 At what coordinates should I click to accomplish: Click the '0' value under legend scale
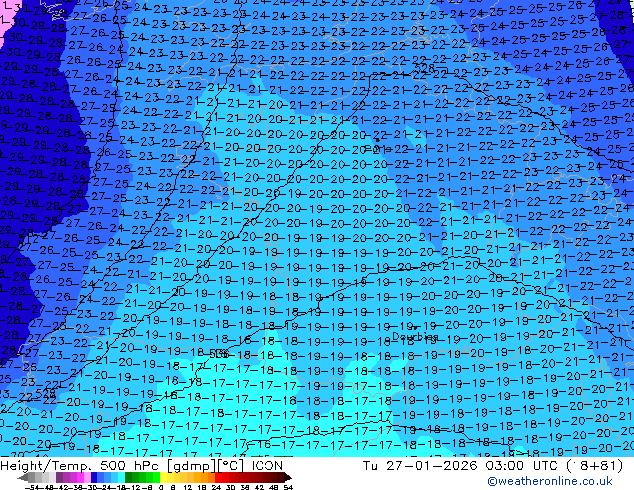click(x=161, y=488)
